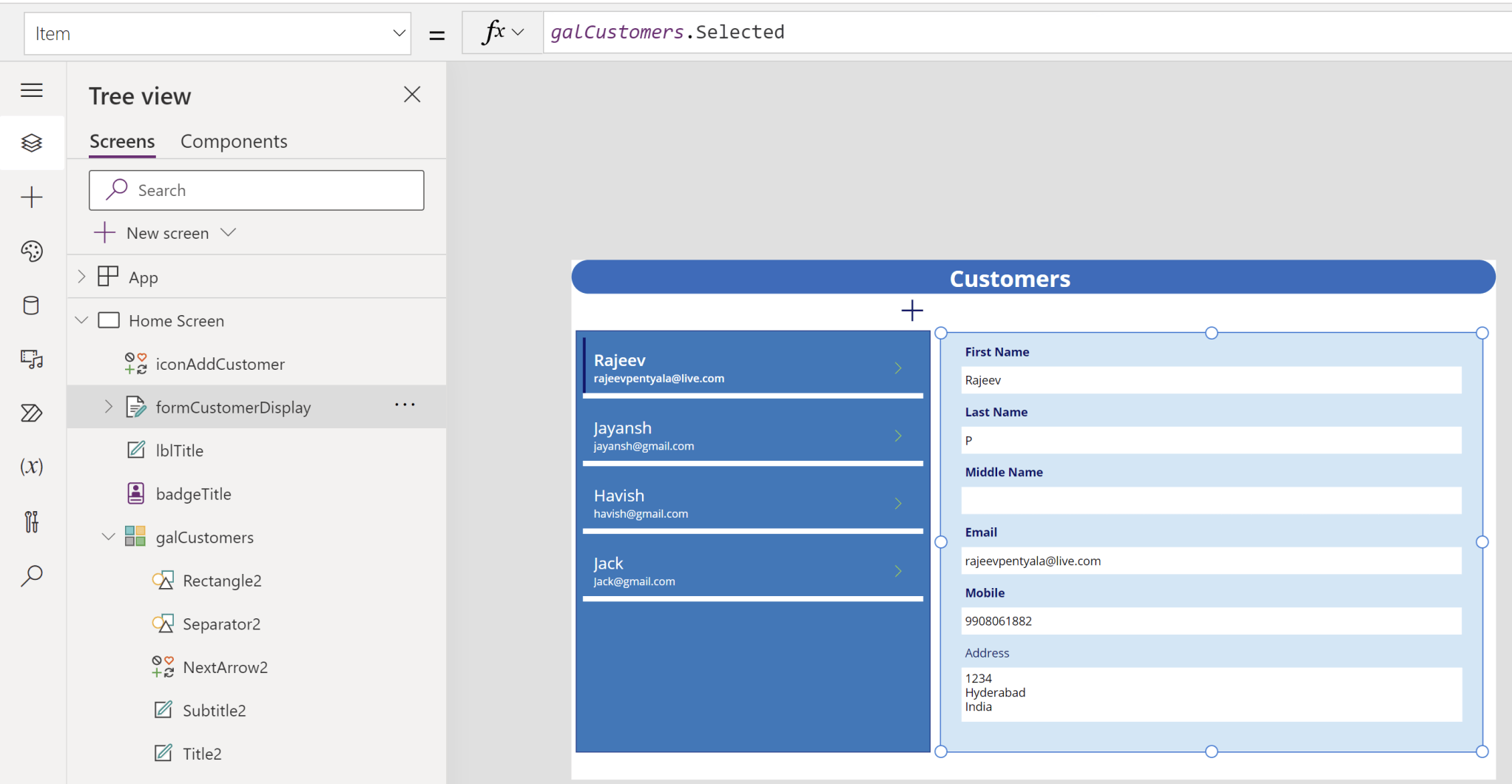Open the Advanced tools panel icon
Image resolution: width=1512 pixels, height=784 pixels.
(x=32, y=521)
